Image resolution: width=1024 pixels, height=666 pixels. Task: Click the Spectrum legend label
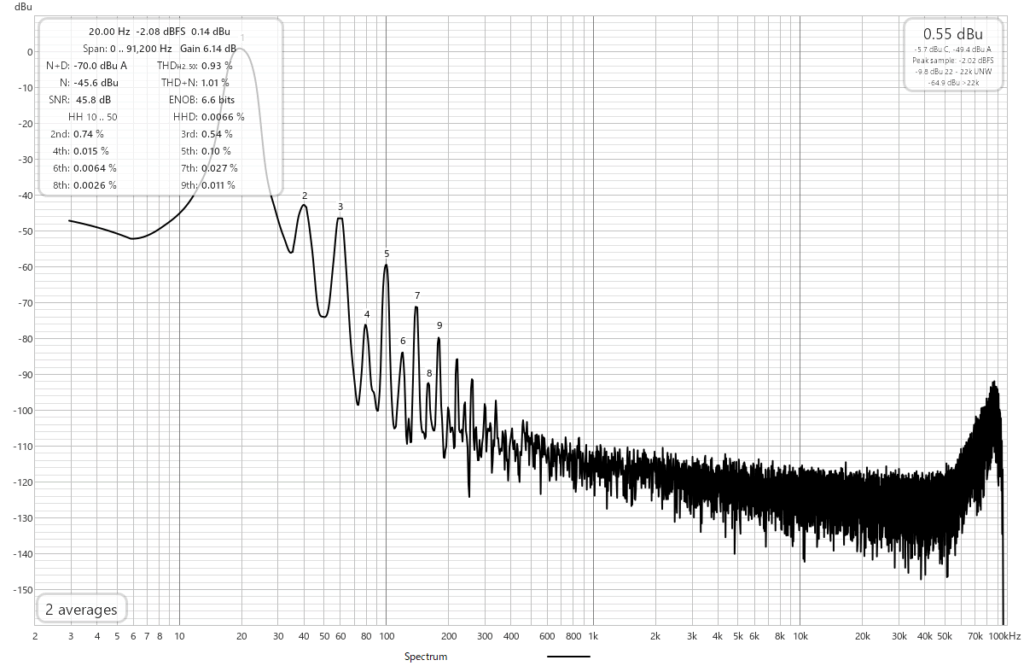(424, 657)
